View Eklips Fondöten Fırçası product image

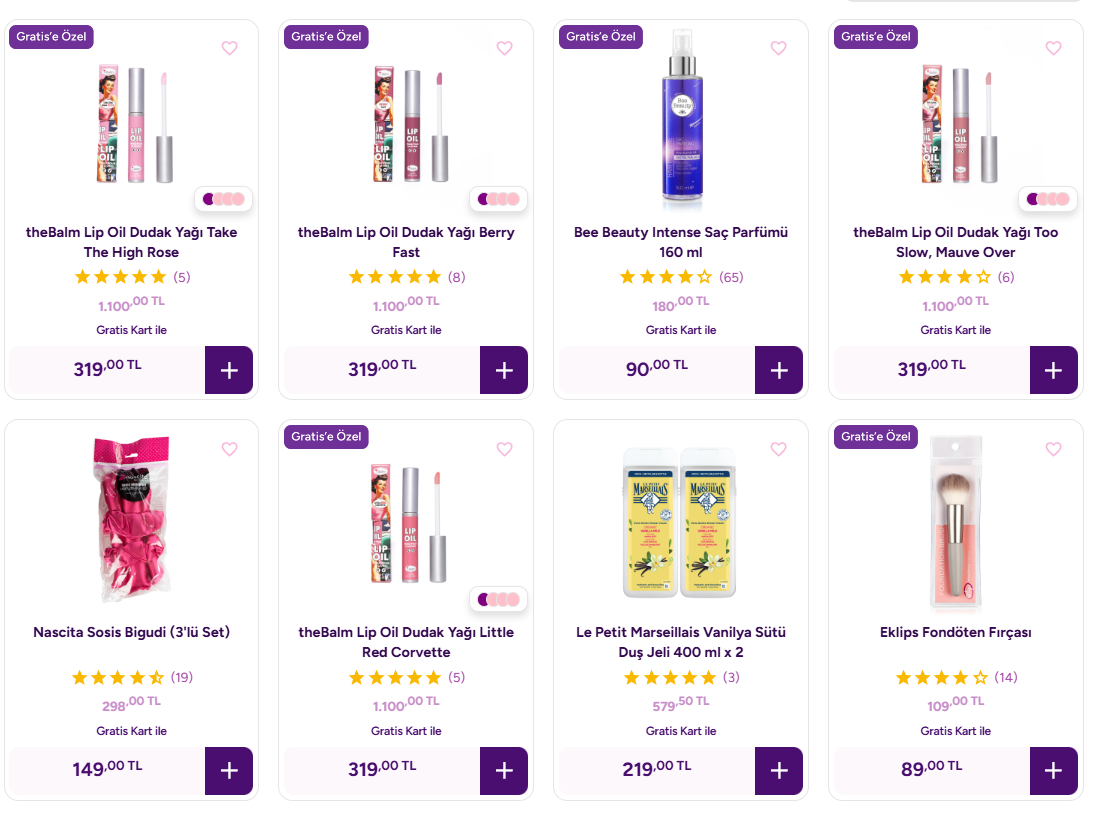[x=955, y=520]
